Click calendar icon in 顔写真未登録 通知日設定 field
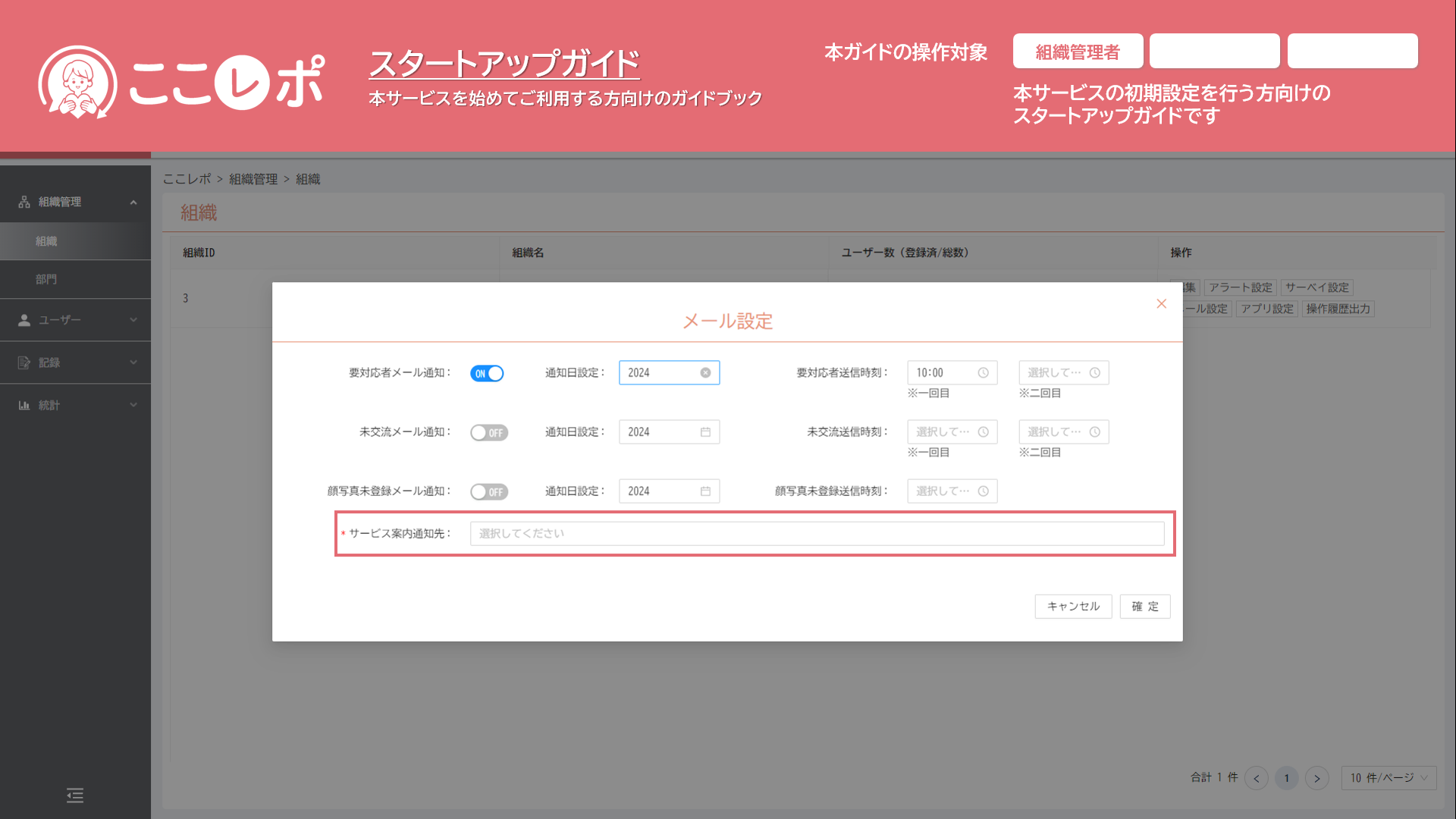Image resolution: width=1456 pixels, height=819 pixels. tap(705, 491)
